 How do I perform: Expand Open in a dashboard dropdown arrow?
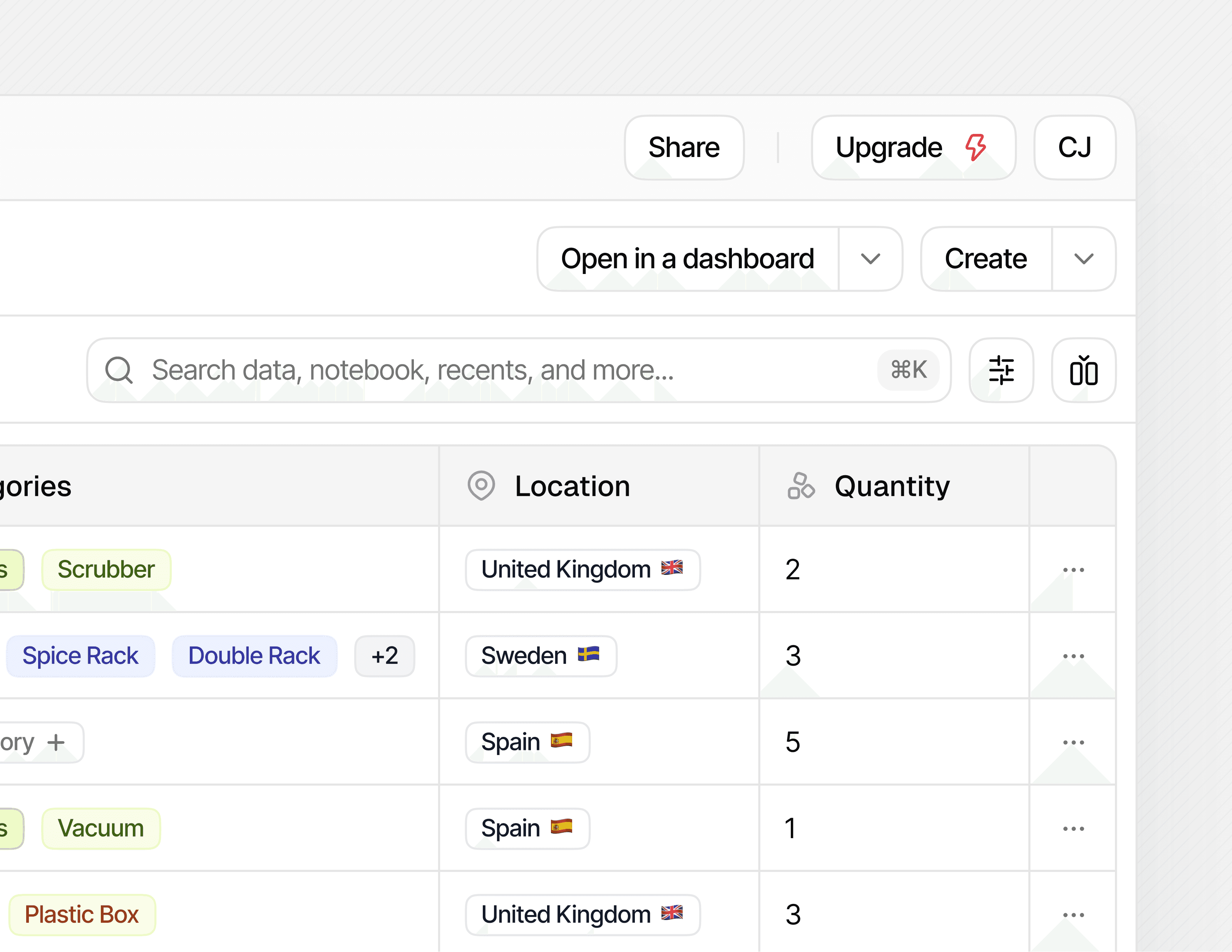(x=870, y=259)
